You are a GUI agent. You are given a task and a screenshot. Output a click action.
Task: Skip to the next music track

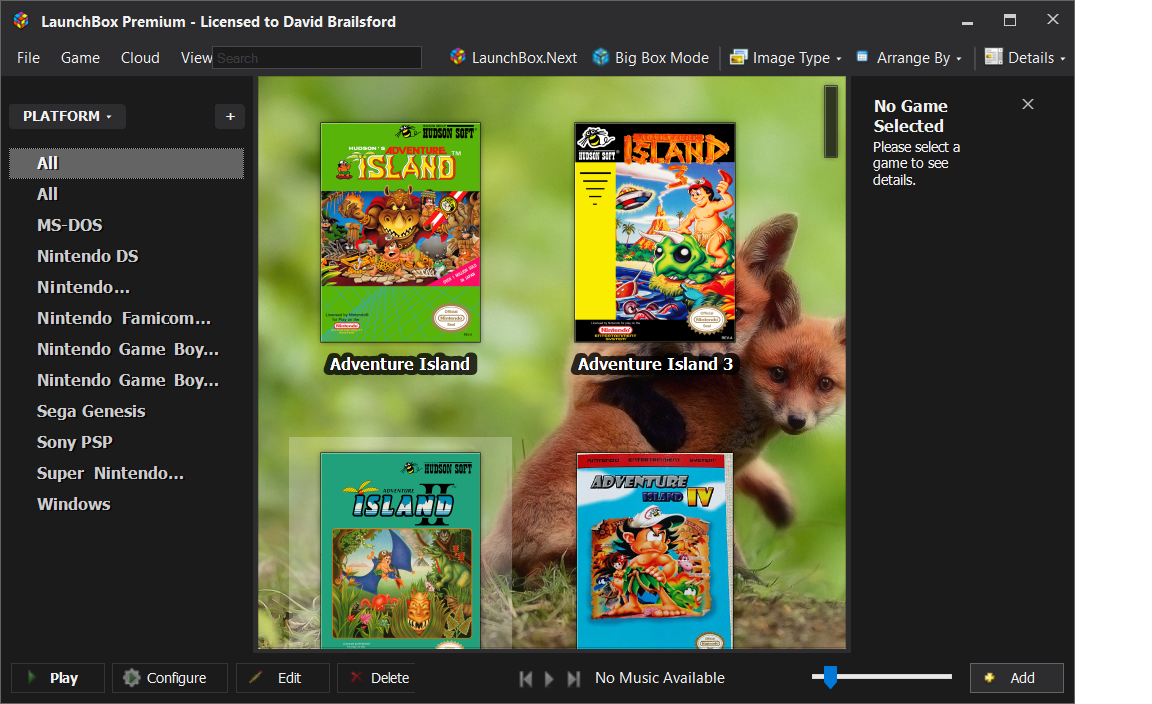click(574, 678)
